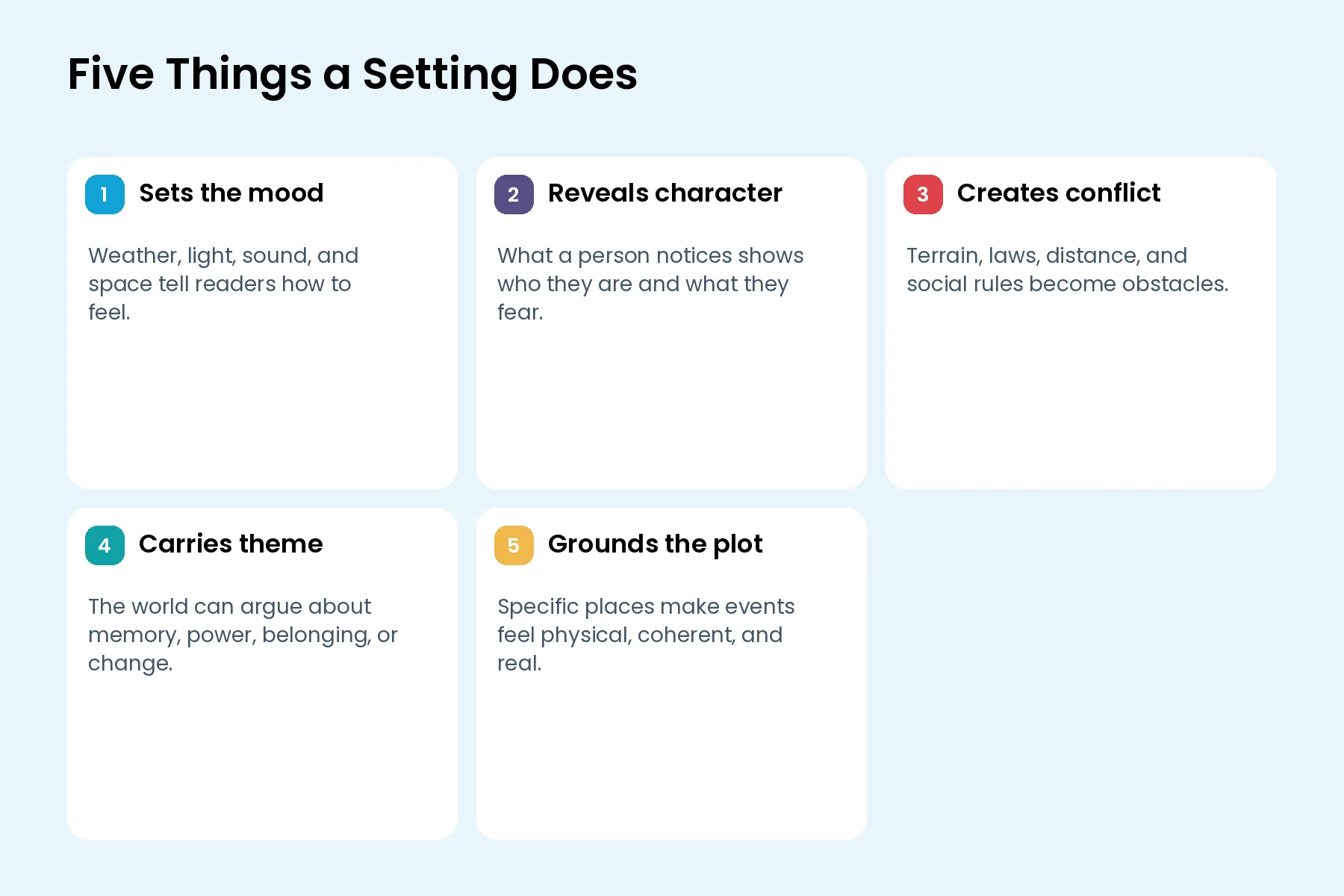The height and width of the screenshot is (896, 1344).
Task: Select the "Sets the mood" heading
Action: tap(231, 193)
